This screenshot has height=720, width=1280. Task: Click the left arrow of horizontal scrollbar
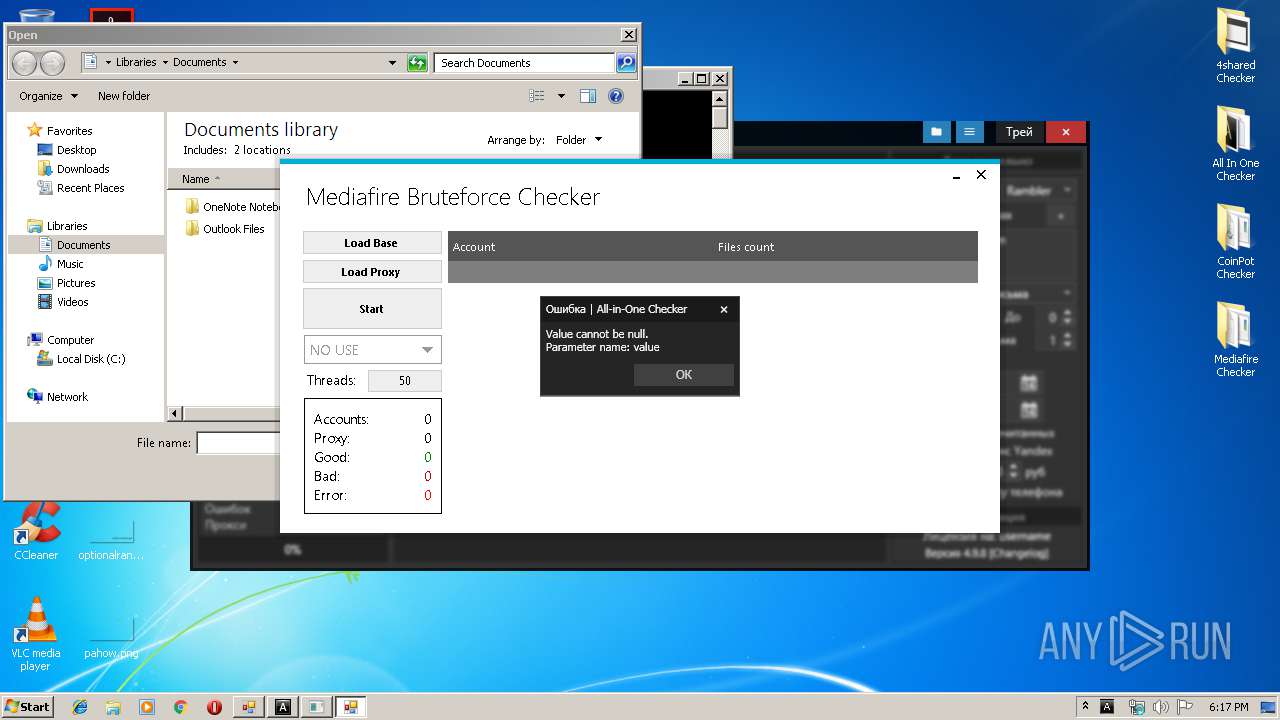coord(175,413)
